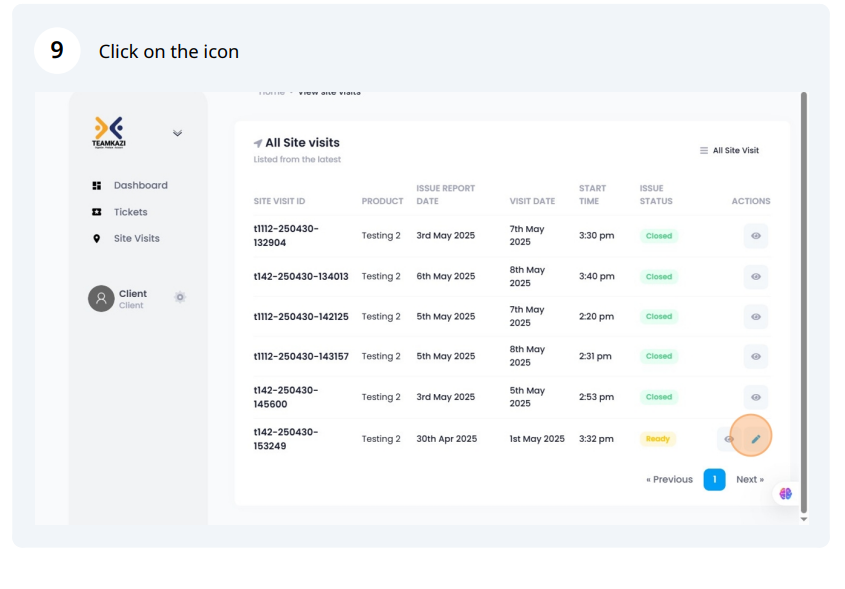Click the Site Visit ID column header
This screenshot has width=845, height=589.
(x=279, y=201)
